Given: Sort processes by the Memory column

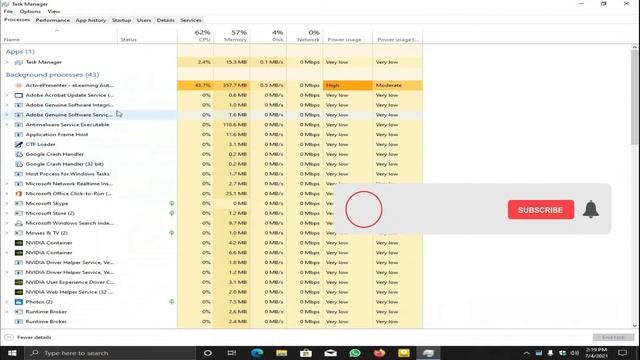Looking at the screenshot, I should pyautogui.click(x=232, y=36).
